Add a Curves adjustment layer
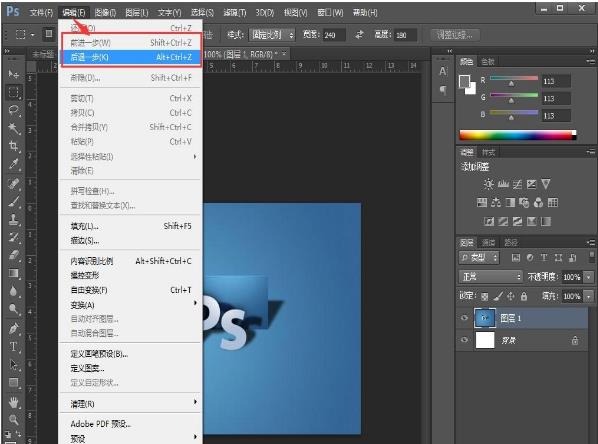The height and width of the screenshot is (444, 598). 517,184
